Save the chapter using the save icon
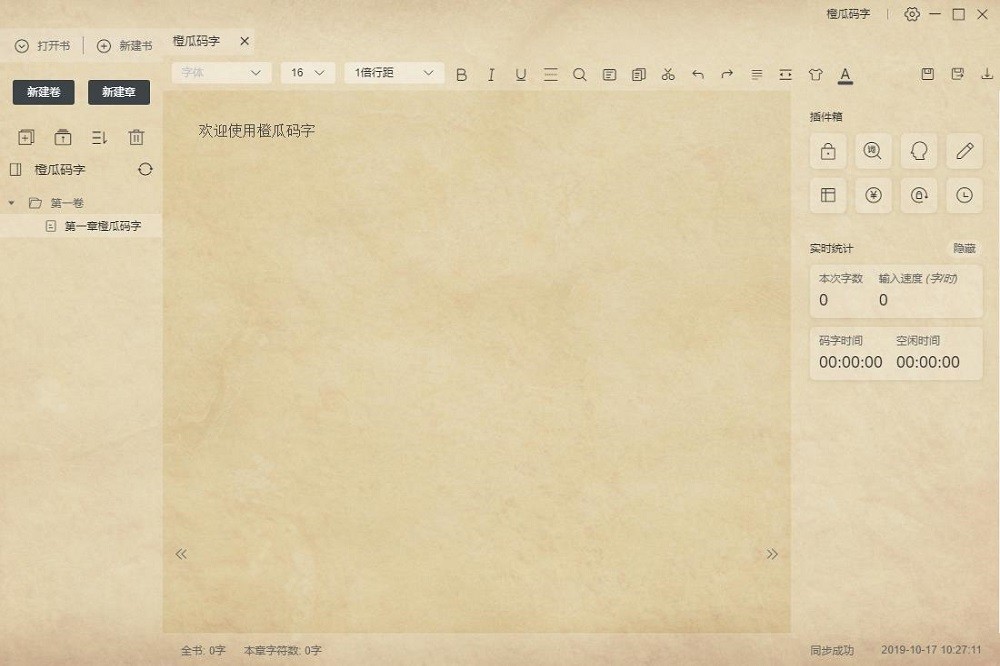This screenshot has width=1000, height=666. (927, 73)
